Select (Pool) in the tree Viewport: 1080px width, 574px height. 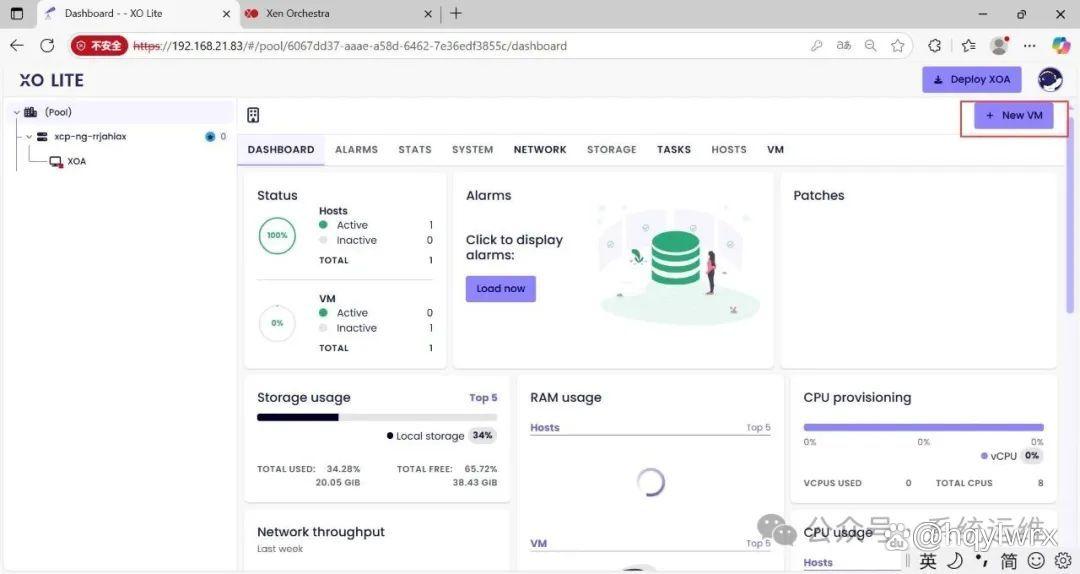[58, 112]
